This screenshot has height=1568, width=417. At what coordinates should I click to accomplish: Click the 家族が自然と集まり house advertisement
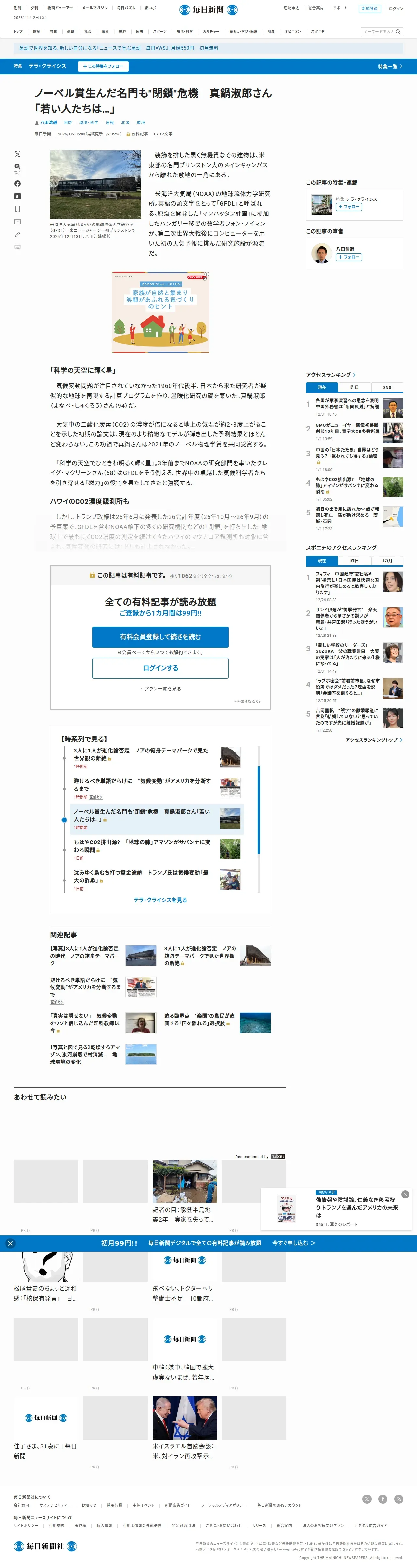coord(160,312)
